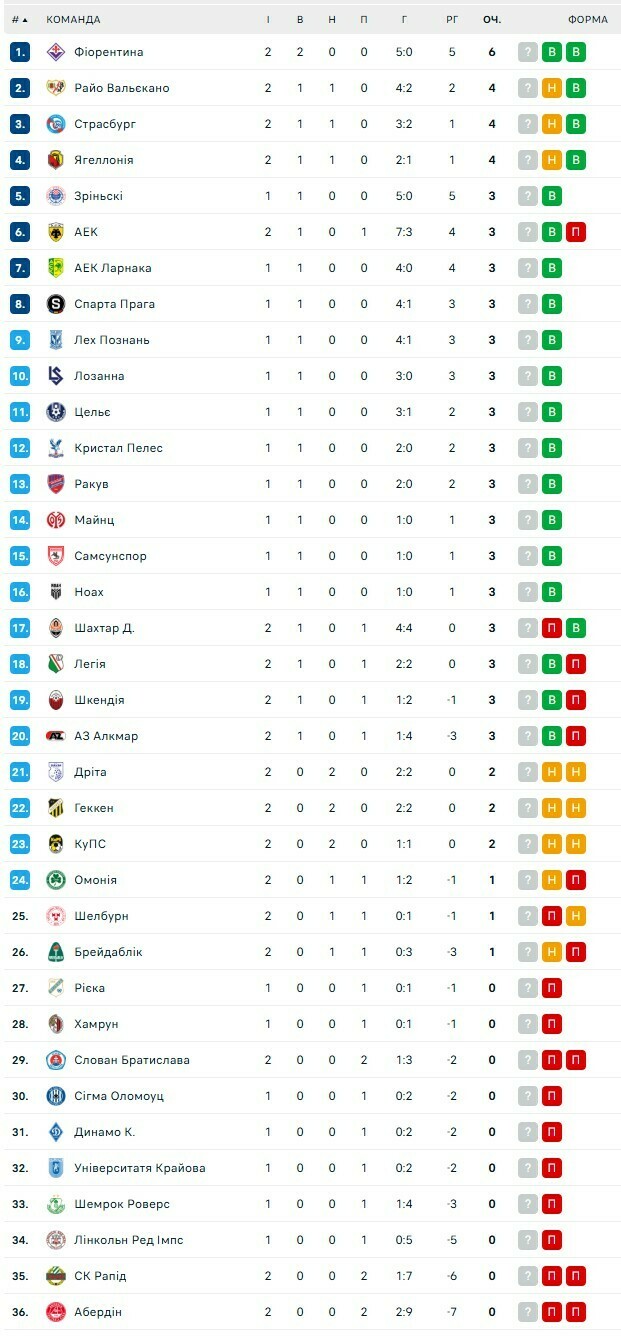Image resolution: width=621 pixels, height=1336 pixels.
Task: Click the Абердін team crest
Action: pyautogui.click(x=56, y=1312)
